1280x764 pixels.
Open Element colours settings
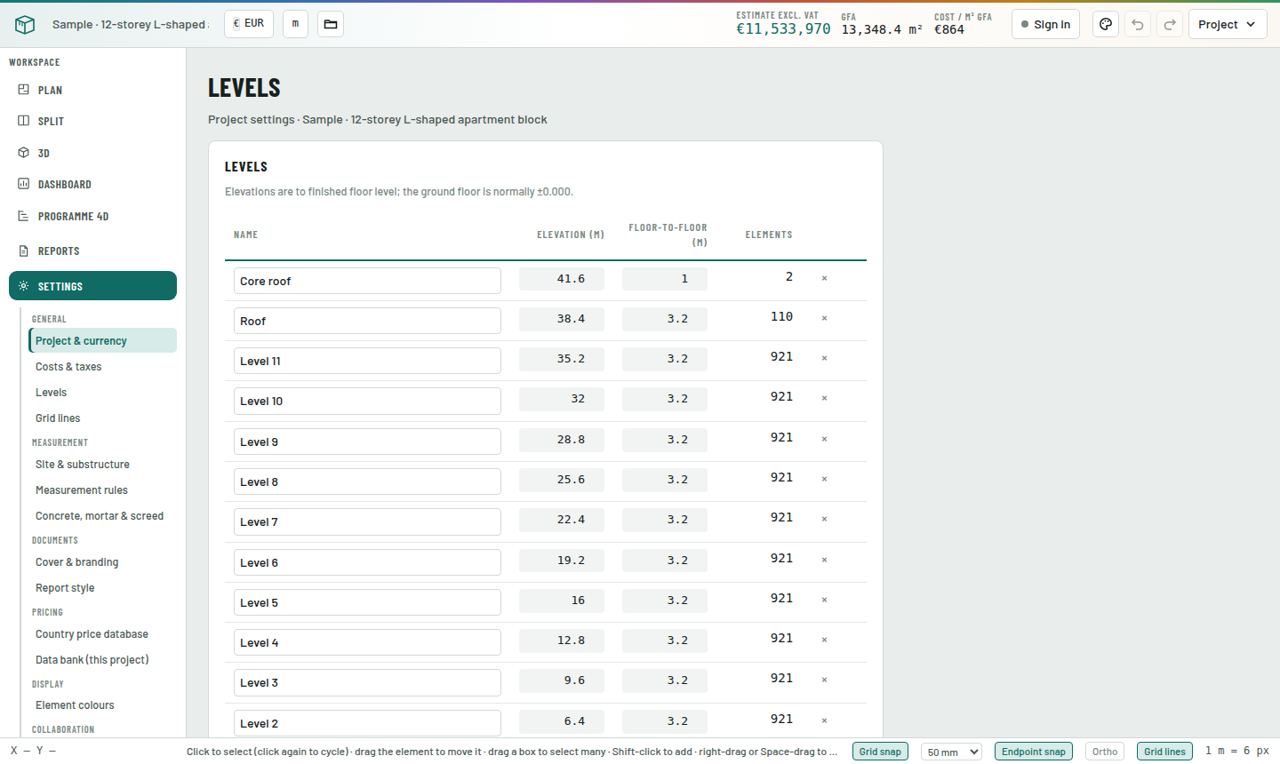(102, 705)
